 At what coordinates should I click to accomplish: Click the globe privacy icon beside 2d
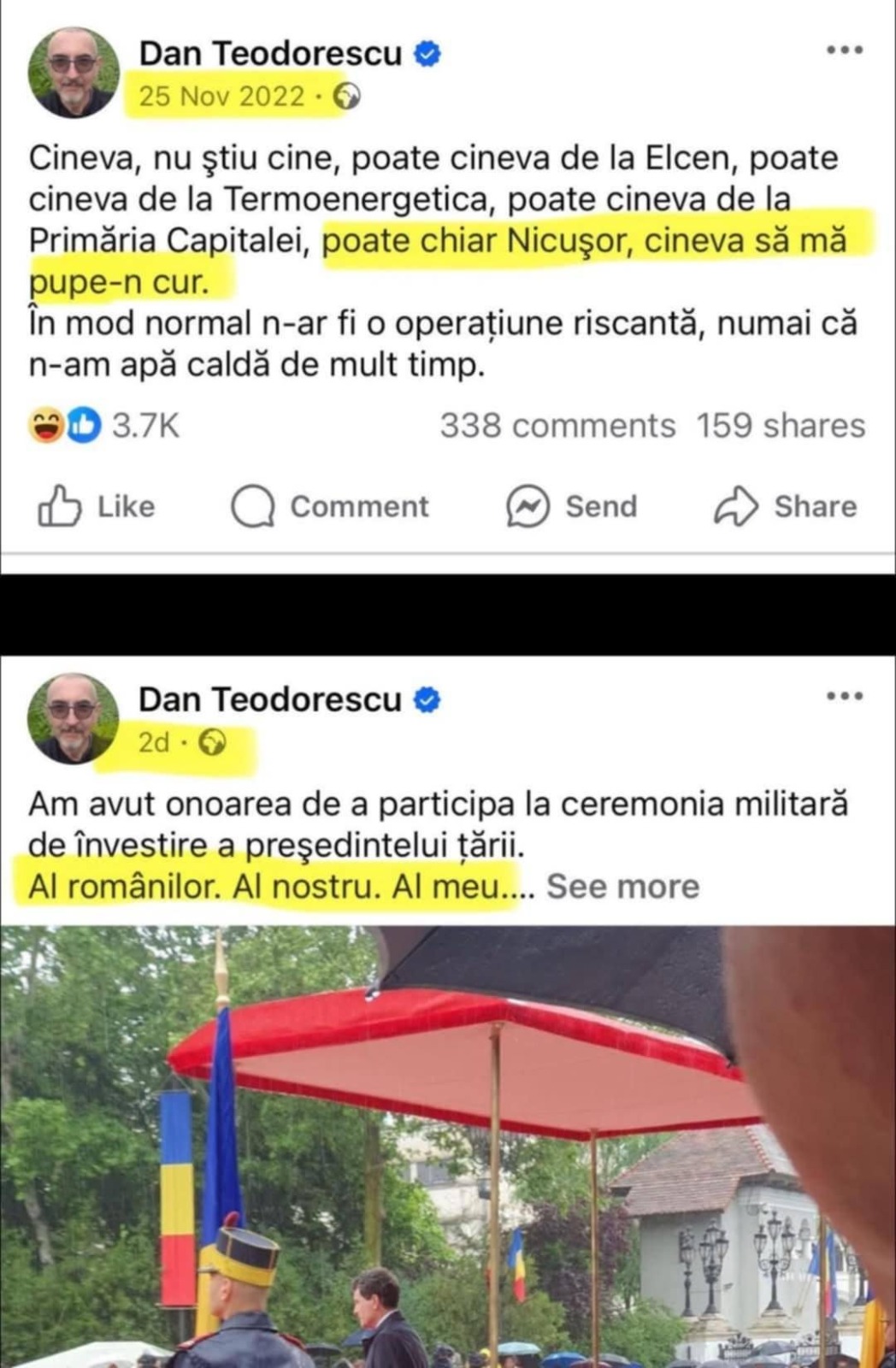click(213, 742)
